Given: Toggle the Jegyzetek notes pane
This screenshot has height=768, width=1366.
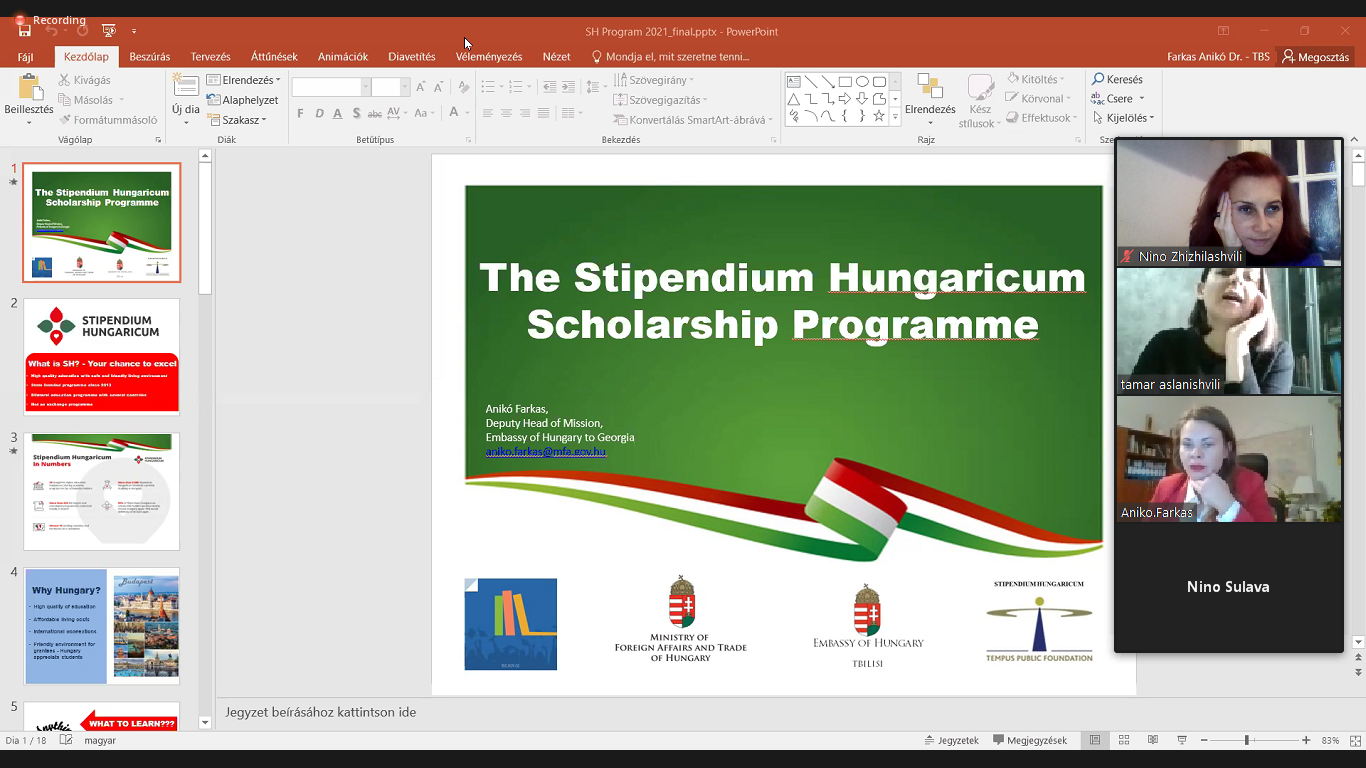Looking at the screenshot, I should tap(950, 740).
